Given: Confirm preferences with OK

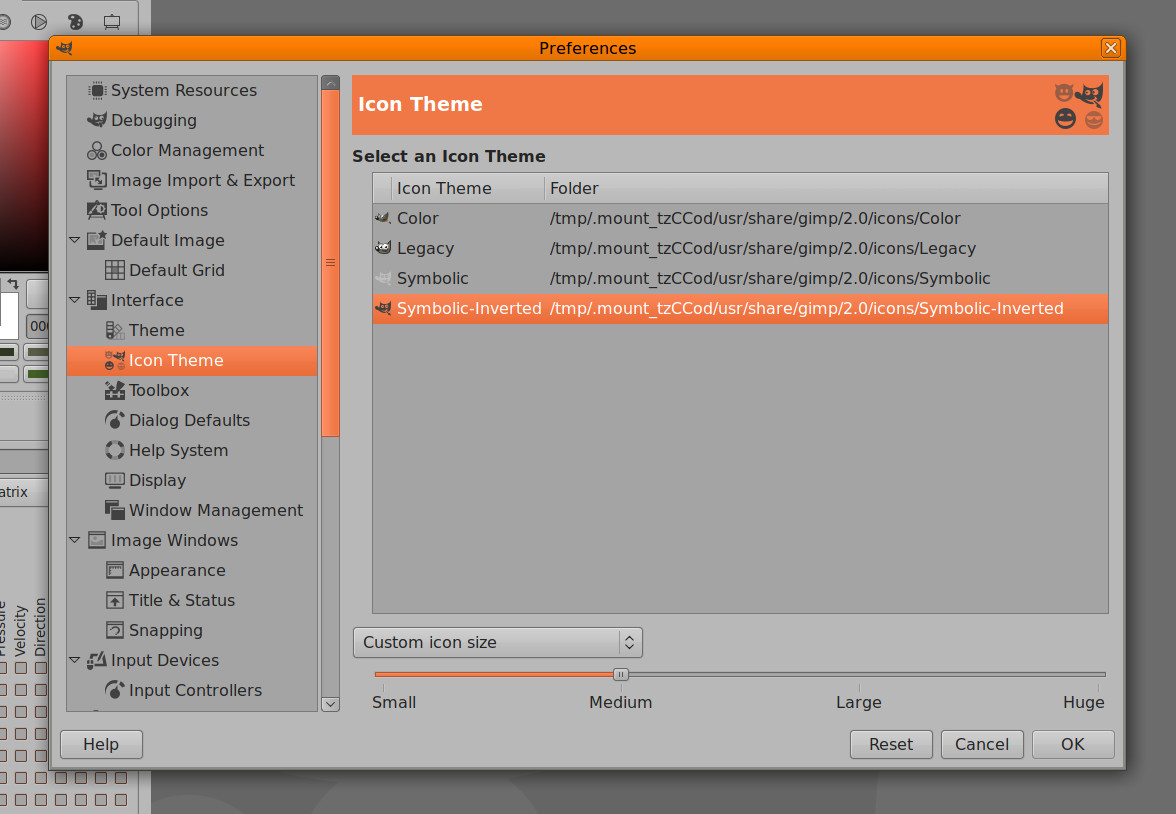Looking at the screenshot, I should [1072, 744].
